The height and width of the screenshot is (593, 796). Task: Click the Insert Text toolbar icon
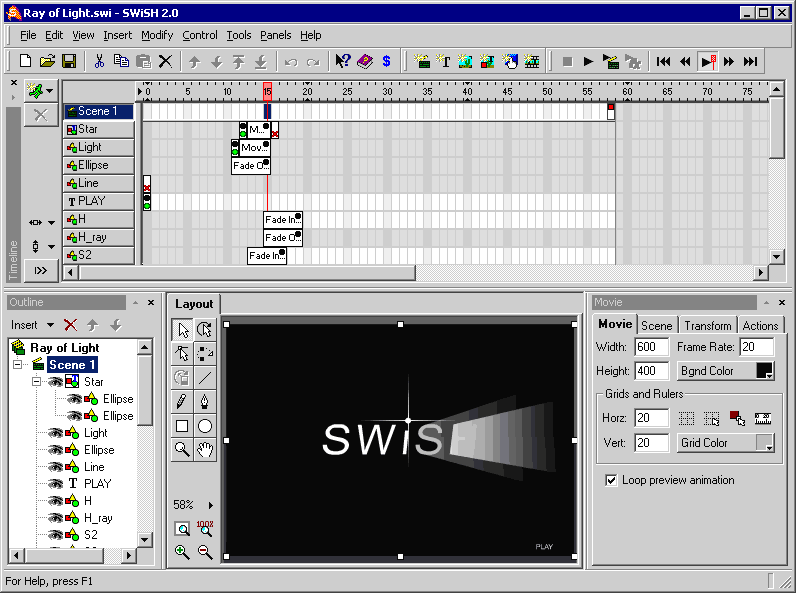(x=443, y=61)
